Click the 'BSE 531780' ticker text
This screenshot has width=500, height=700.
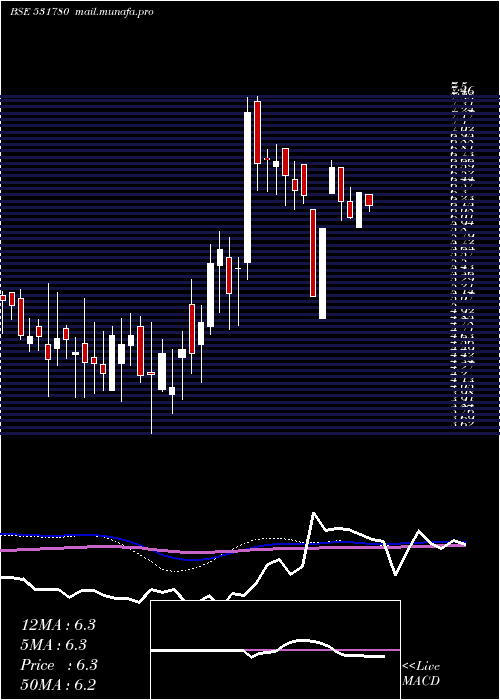(x=39, y=12)
